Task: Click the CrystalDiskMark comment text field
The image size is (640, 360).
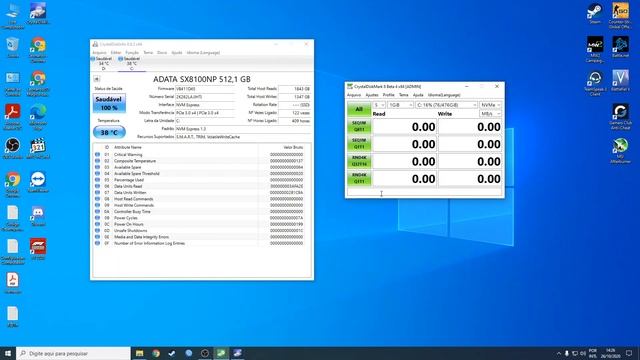Action: point(424,193)
